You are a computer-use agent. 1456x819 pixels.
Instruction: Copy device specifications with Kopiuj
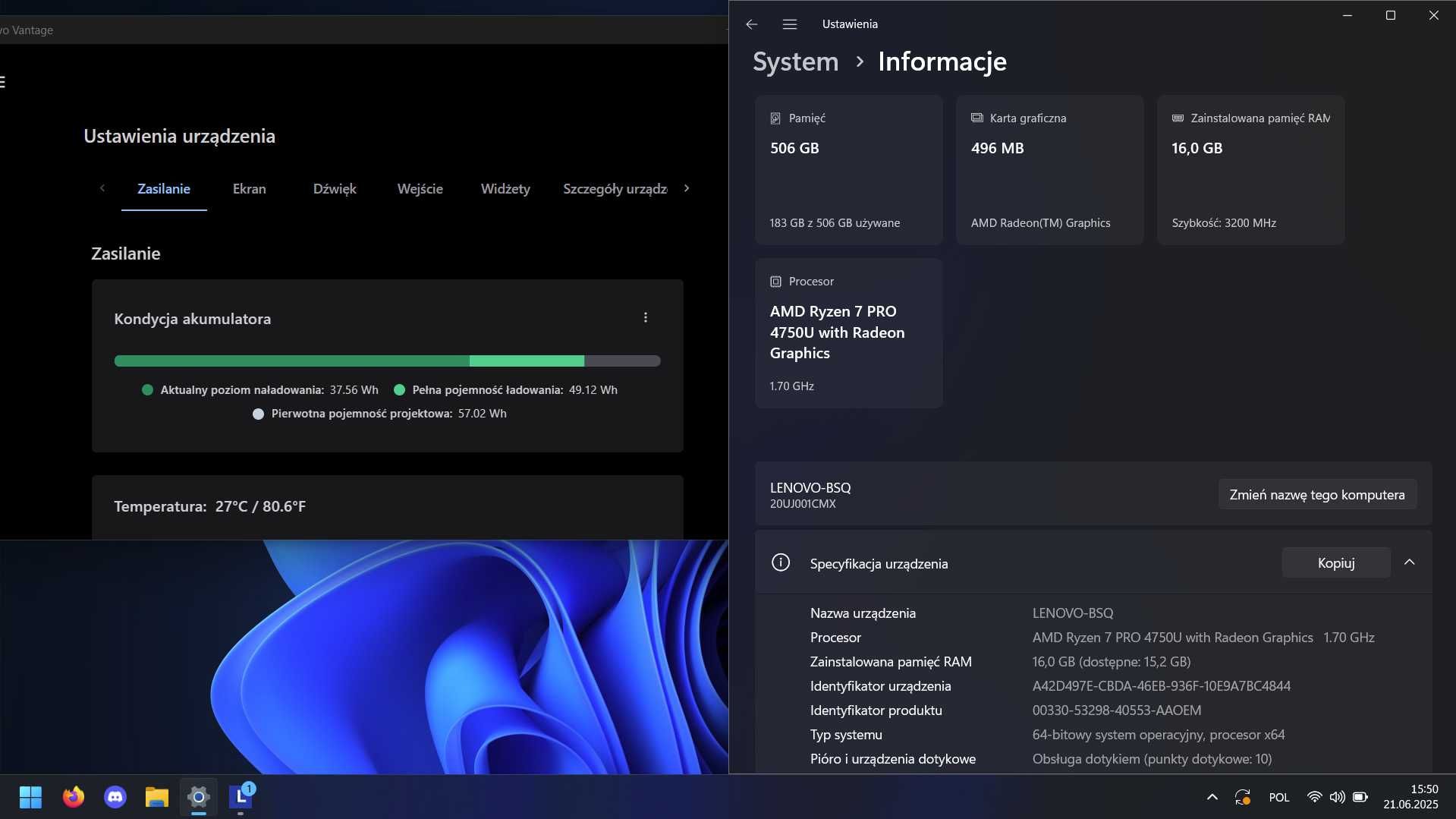click(1335, 563)
